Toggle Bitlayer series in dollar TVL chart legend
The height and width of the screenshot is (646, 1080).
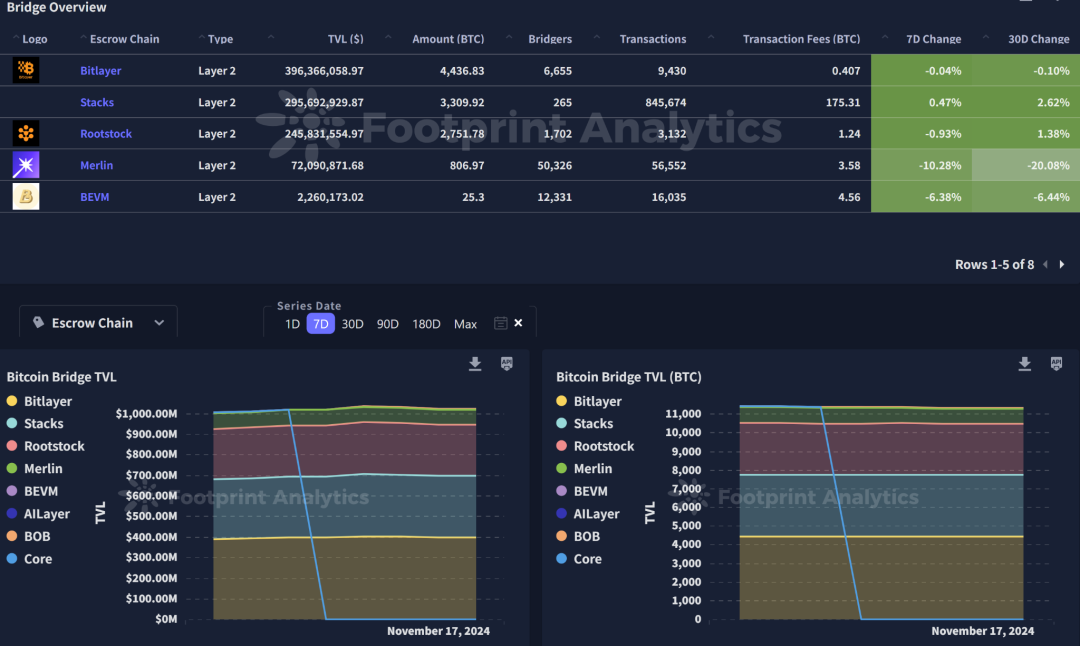39,401
